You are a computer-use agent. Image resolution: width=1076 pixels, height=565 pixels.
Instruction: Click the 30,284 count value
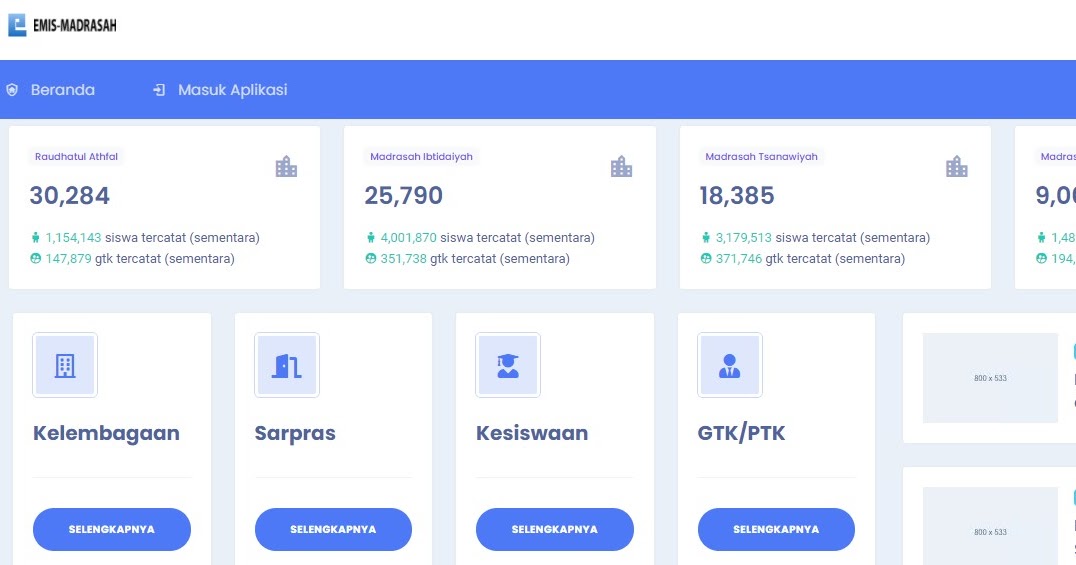(x=69, y=196)
